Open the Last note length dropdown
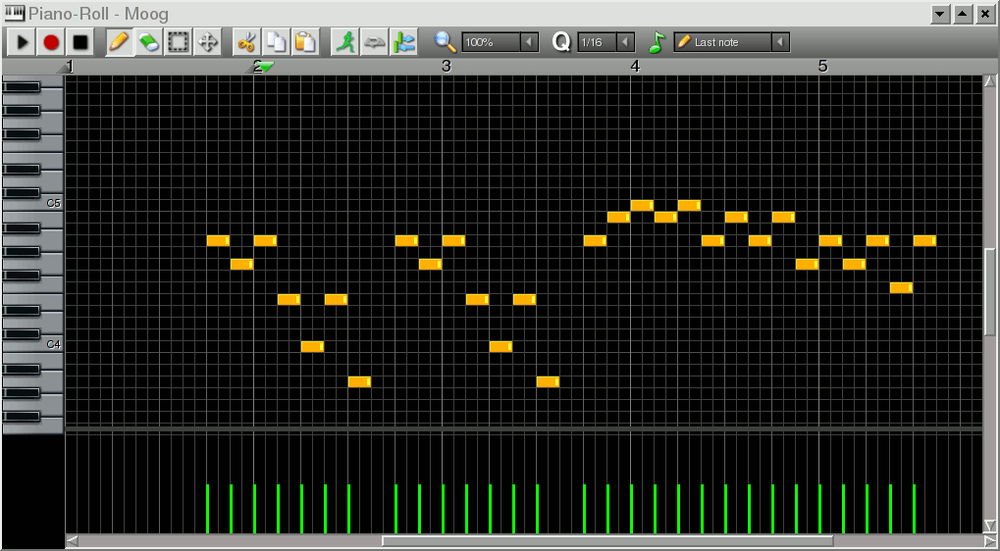The width and height of the screenshot is (1000, 551). [781, 43]
